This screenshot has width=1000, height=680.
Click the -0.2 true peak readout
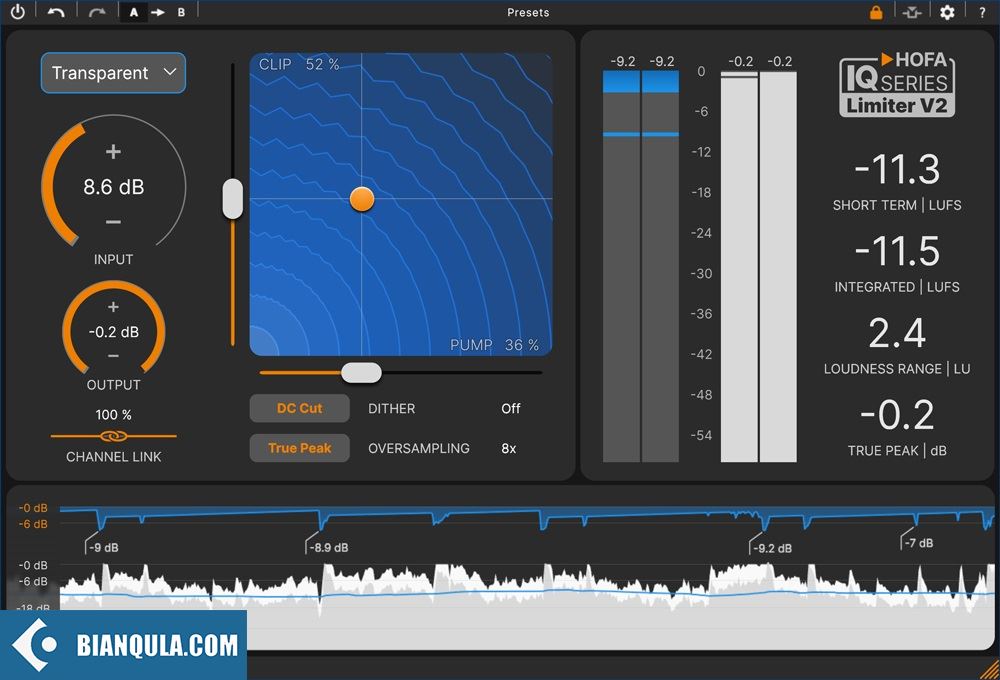(897, 415)
